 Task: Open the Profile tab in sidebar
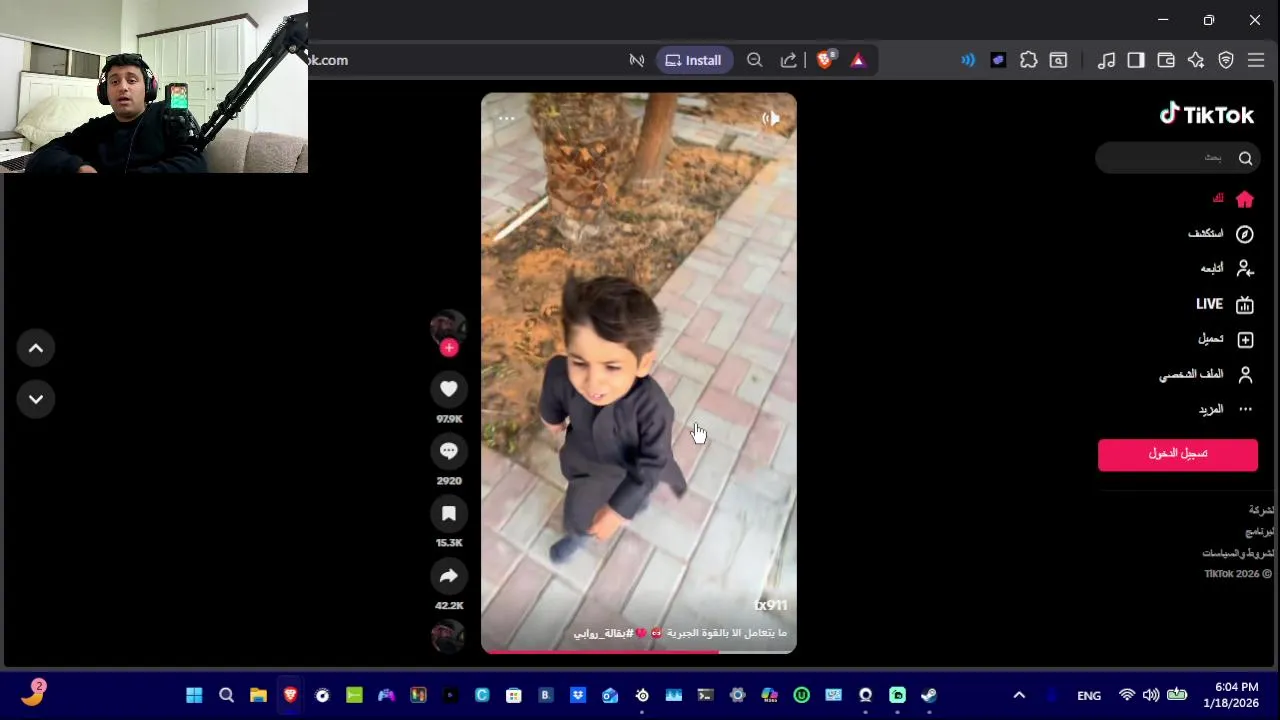point(1206,375)
